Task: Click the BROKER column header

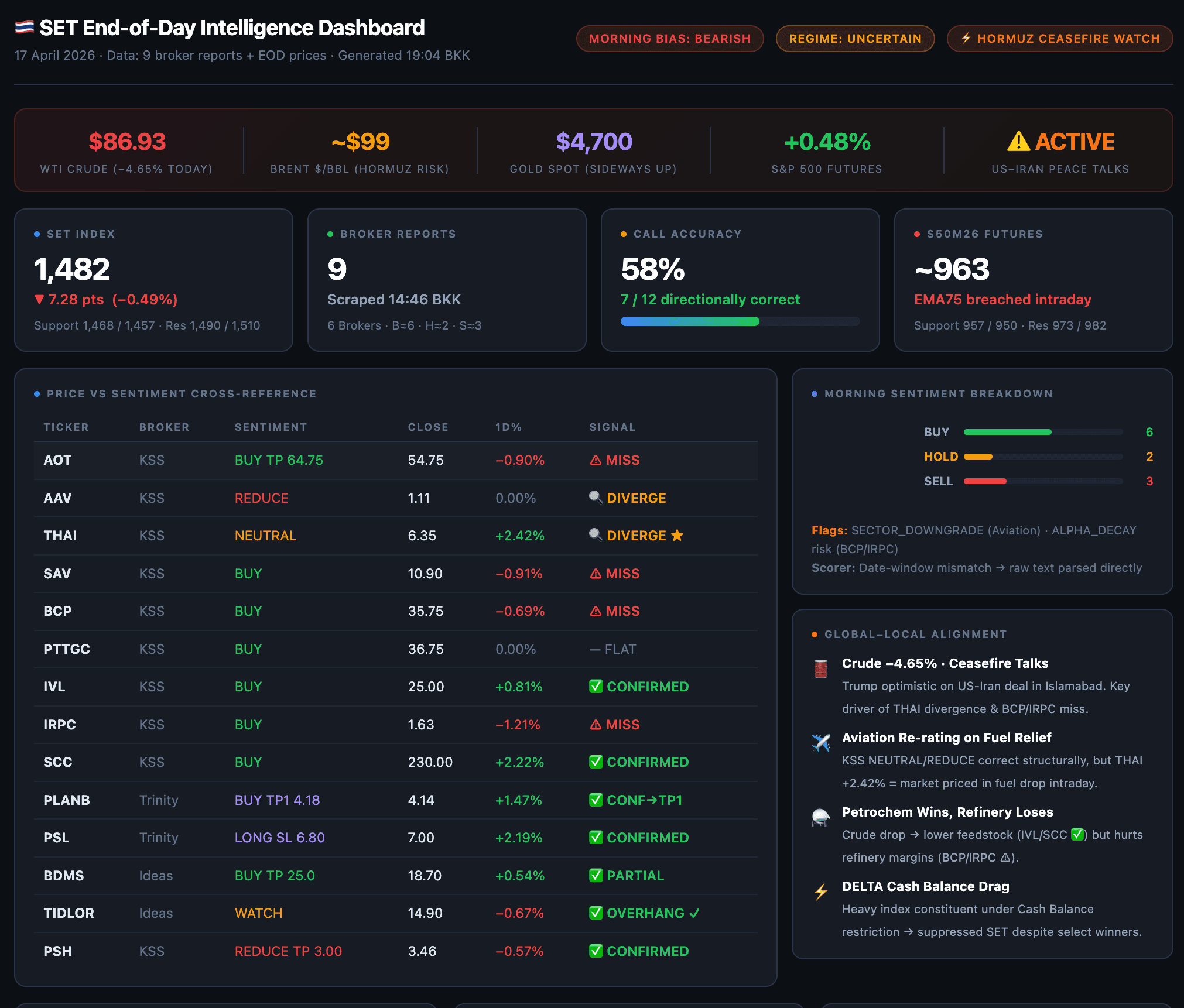Action: coord(165,427)
